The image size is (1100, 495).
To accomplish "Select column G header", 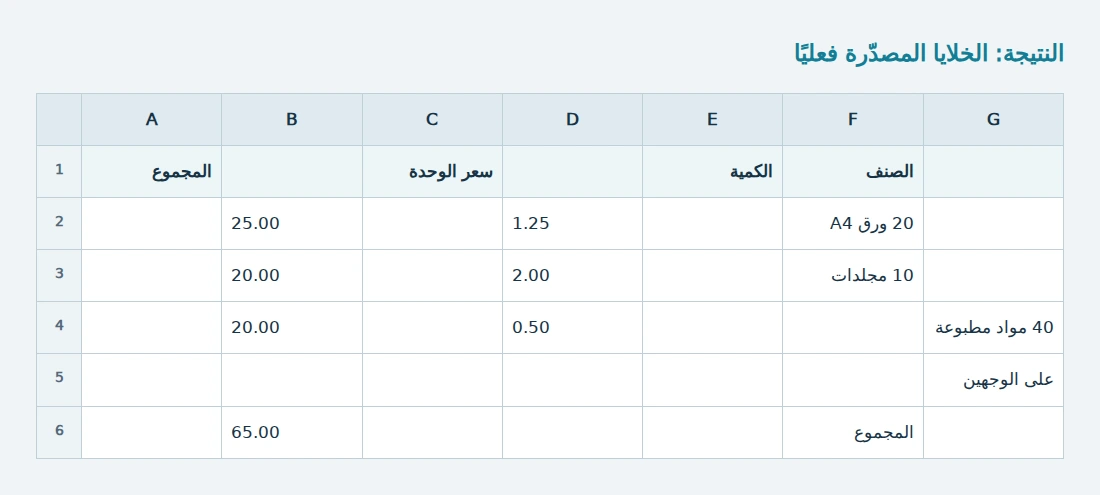I will coord(993,120).
